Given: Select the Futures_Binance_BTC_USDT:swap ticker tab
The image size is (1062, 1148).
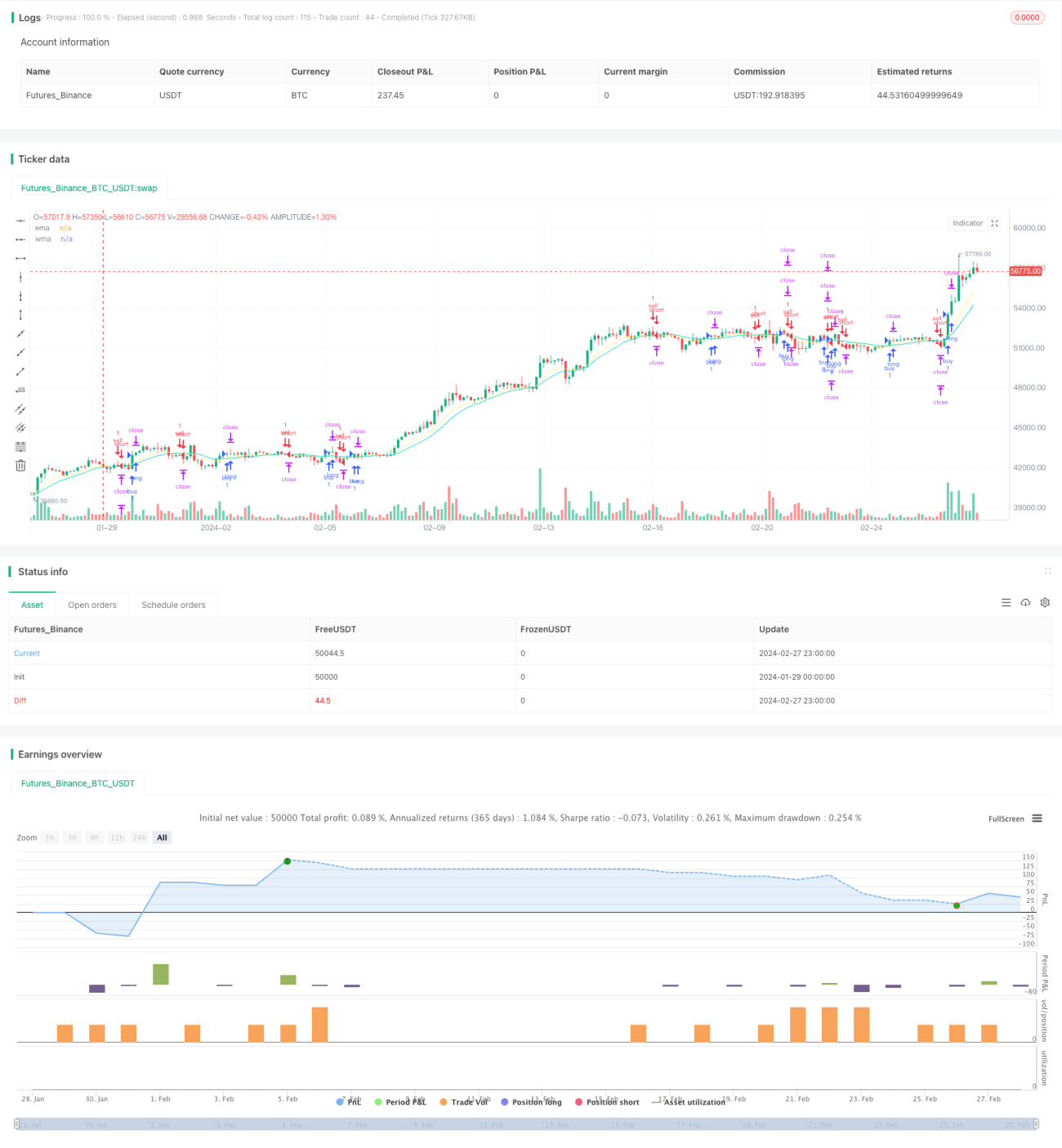Looking at the screenshot, I should tap(89, 188).
